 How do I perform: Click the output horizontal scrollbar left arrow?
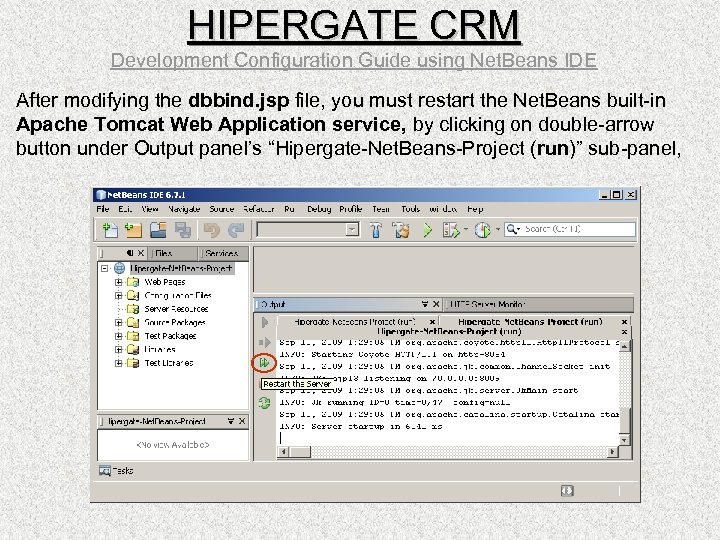(283, 452)
